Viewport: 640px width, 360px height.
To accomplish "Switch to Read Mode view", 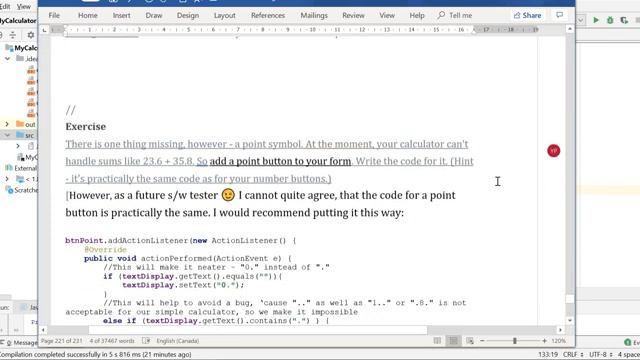I will (x=437, y=341).
